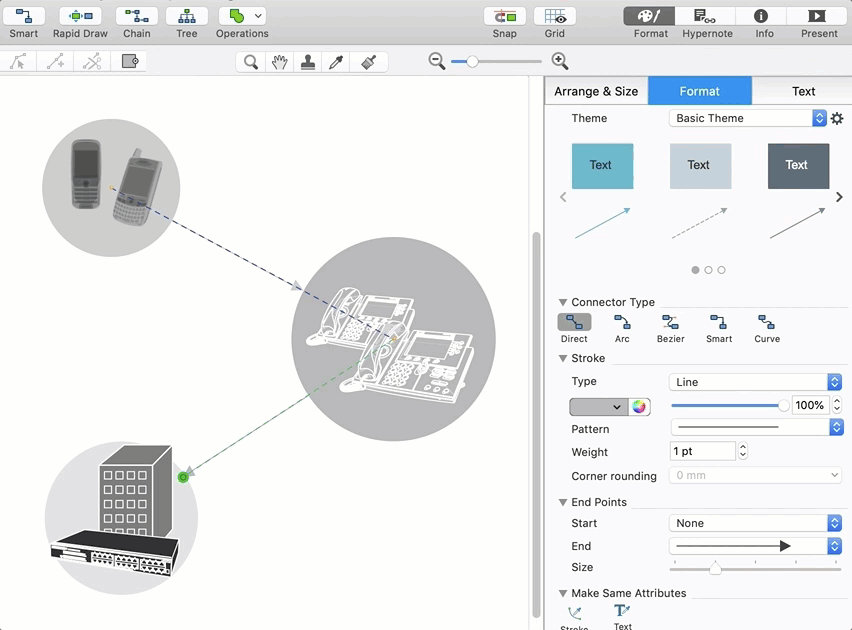Collapse the Connector Type section
Viewport: 852px width, 630px height.
click(563, 302)
